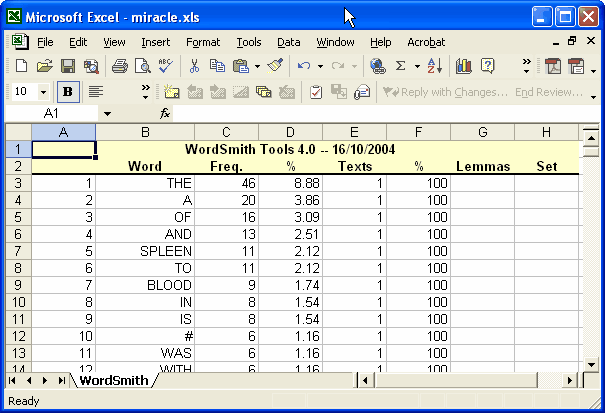The height and width of the screenshot is (413, 605).
Task: Expand the Name Box dropdown arrow
Action: [107, 114]
